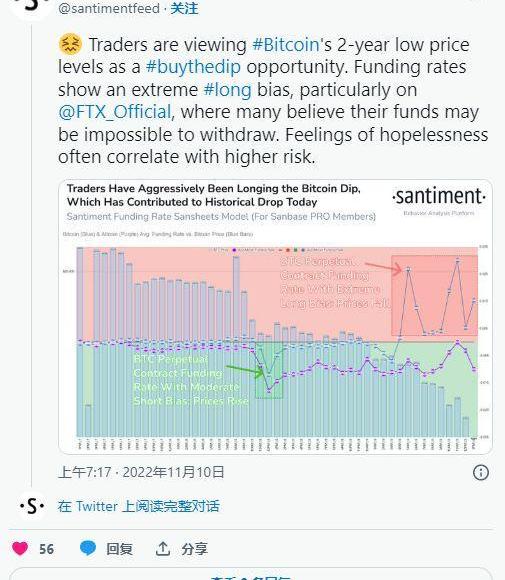The width and height of the screenshot is (505, 580).
Task: Open the funding rate chart image
Action: click(276, 317)
